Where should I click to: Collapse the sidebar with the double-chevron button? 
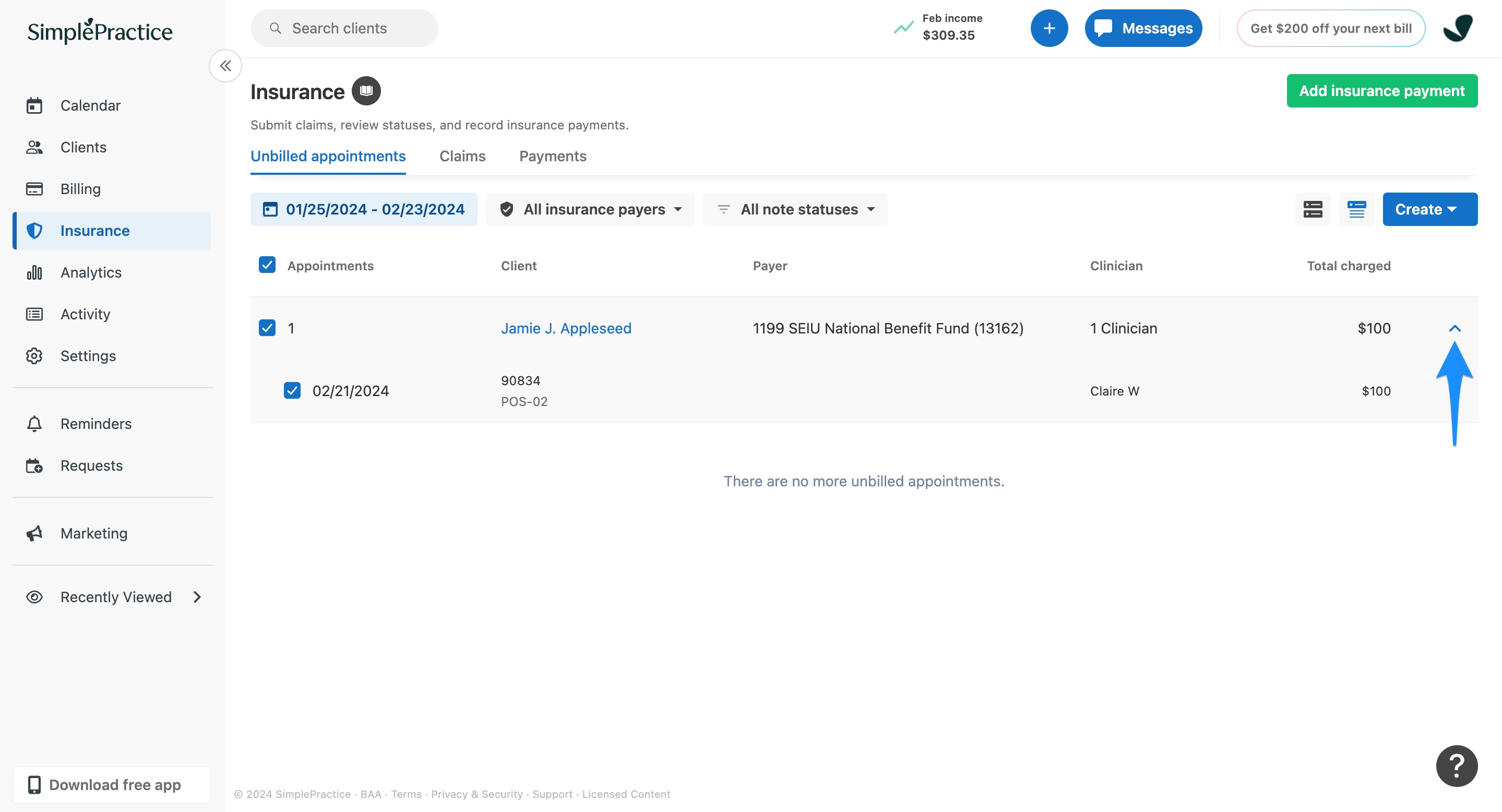click(x=225, y=66)
